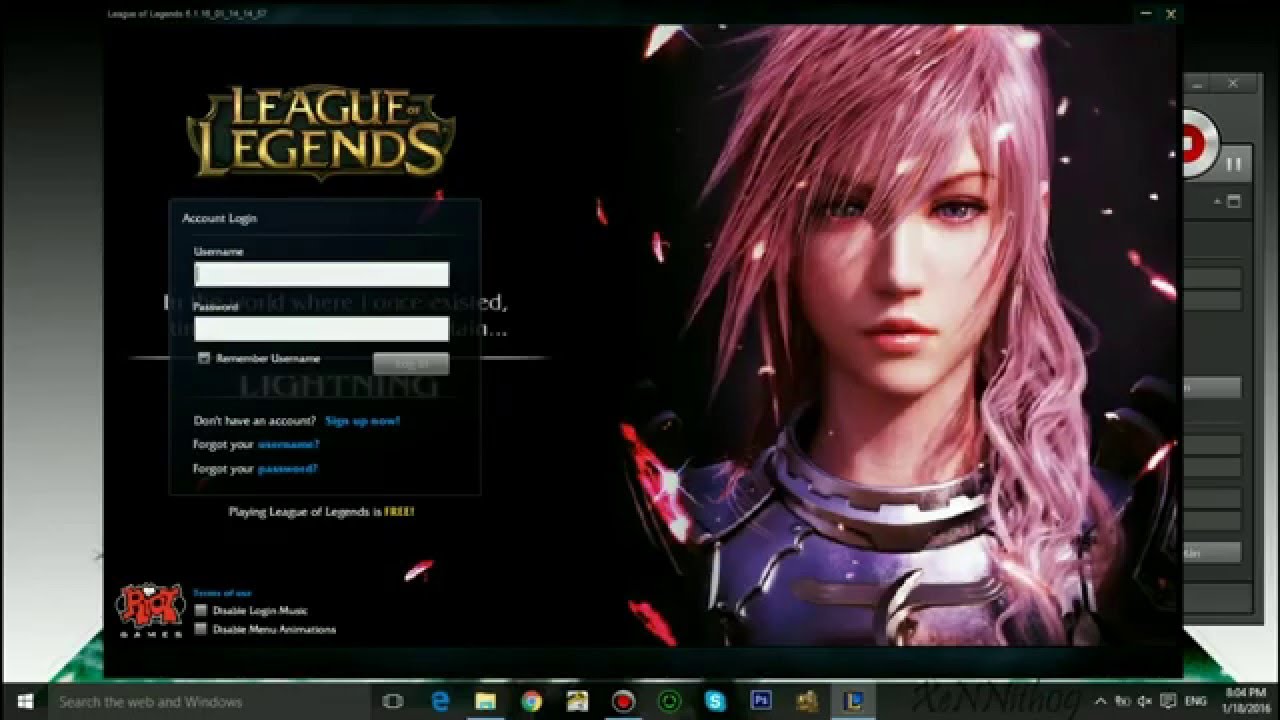Open the network tray icon
1280x720 pixels.
point(1122,702)
